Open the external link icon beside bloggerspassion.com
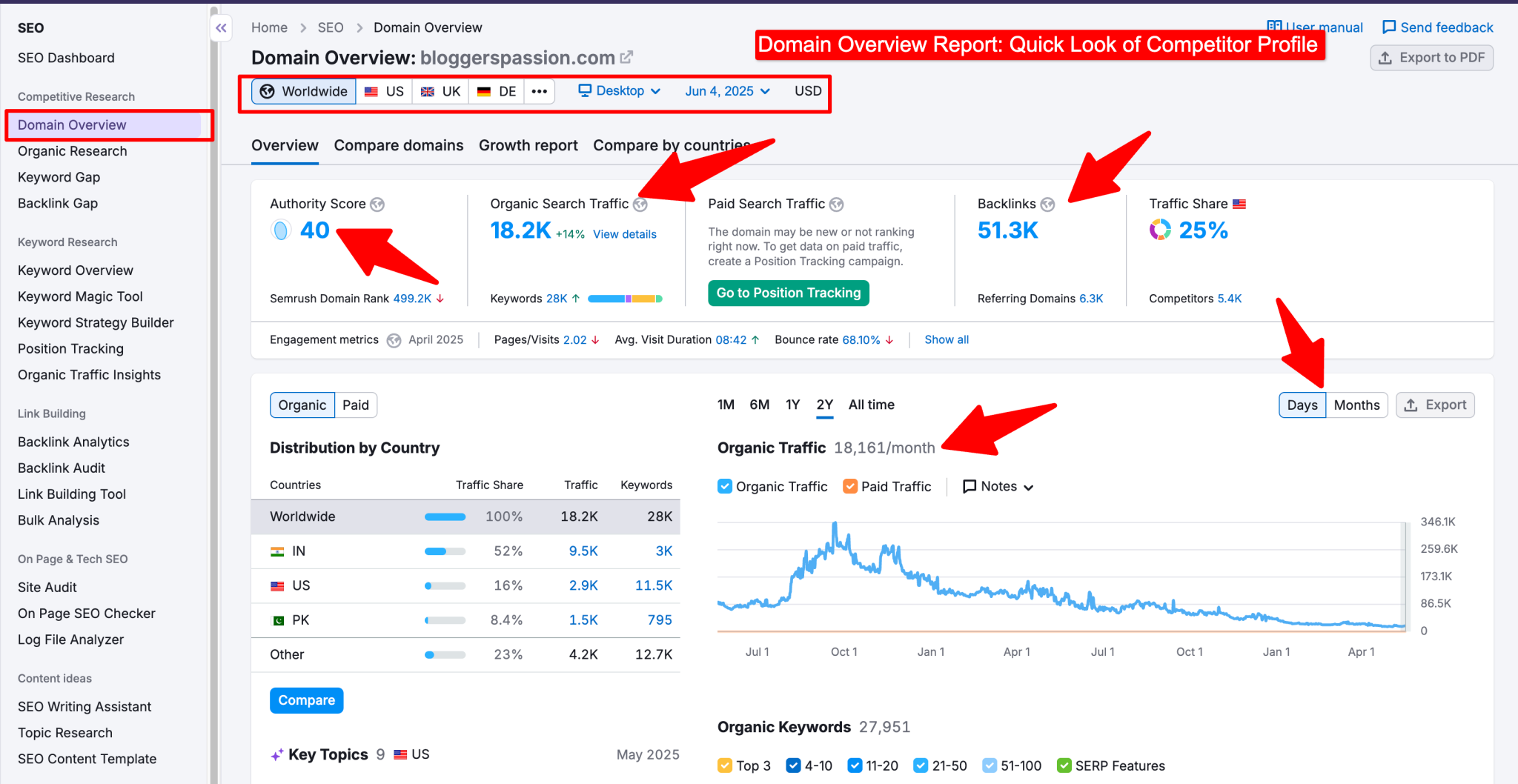The height and width of the screenshot is (784, 1518). 626,57
